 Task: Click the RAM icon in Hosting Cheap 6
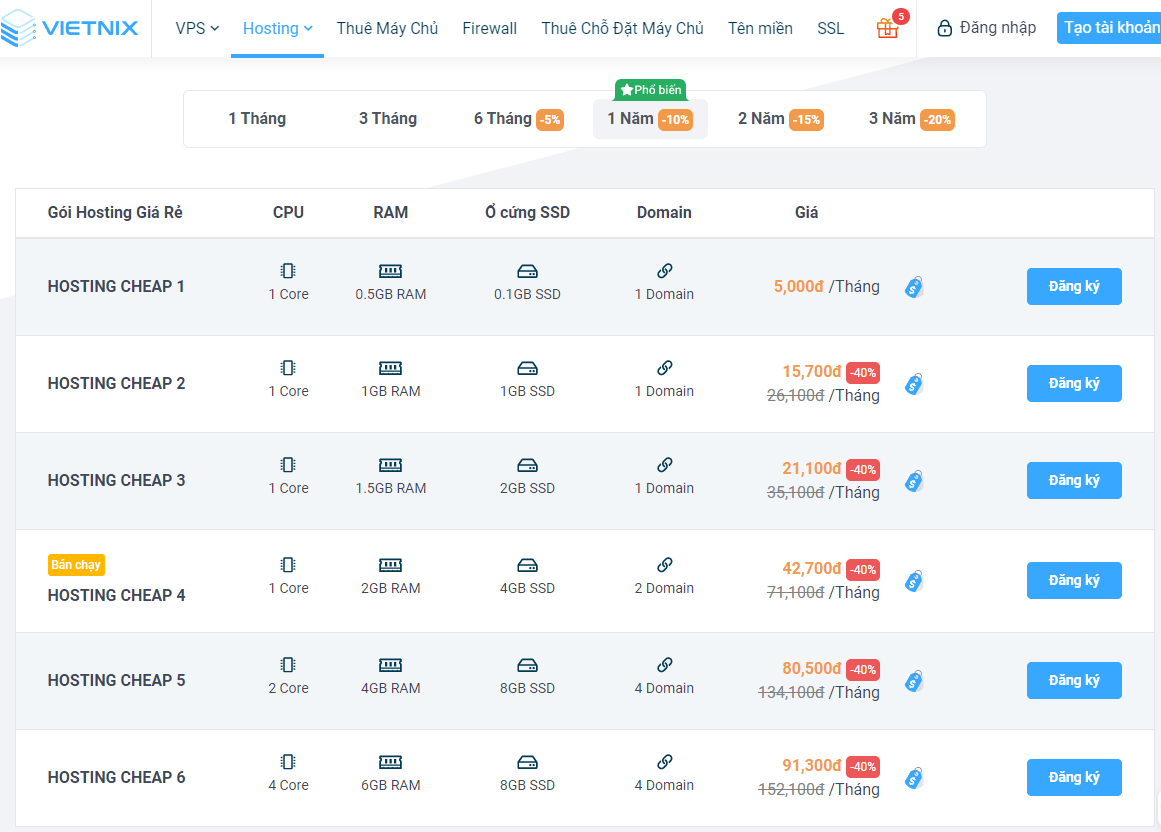coord(390,762)
